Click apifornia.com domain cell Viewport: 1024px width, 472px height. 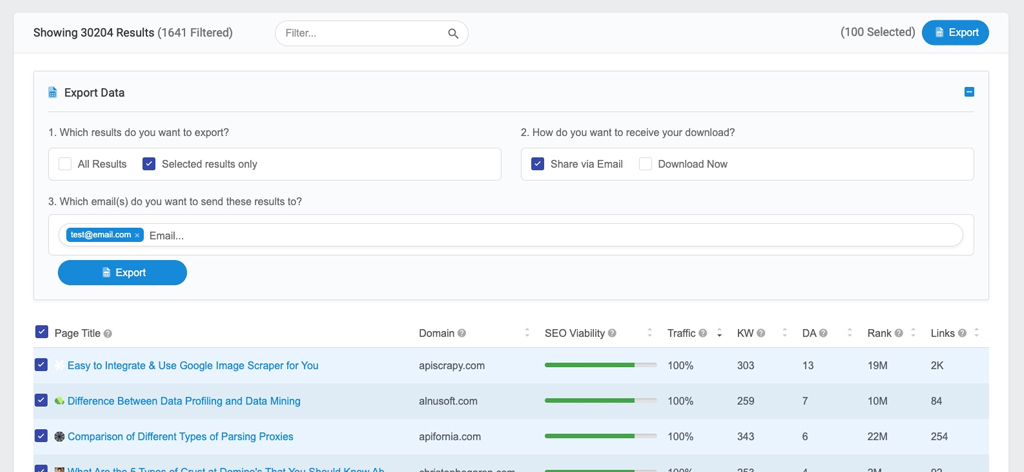pyautogui.click(x=450, y=436)
